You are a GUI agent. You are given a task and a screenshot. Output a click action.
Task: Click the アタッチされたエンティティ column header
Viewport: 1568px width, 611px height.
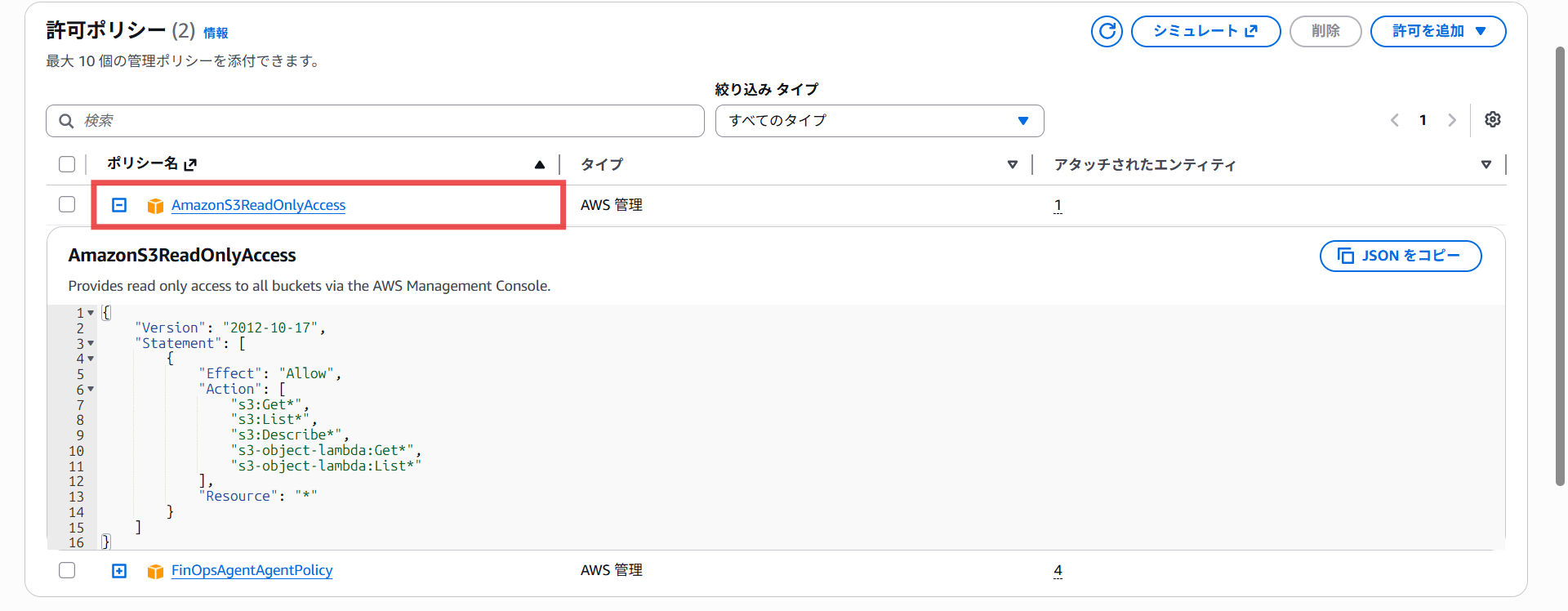coord(1145,164)
